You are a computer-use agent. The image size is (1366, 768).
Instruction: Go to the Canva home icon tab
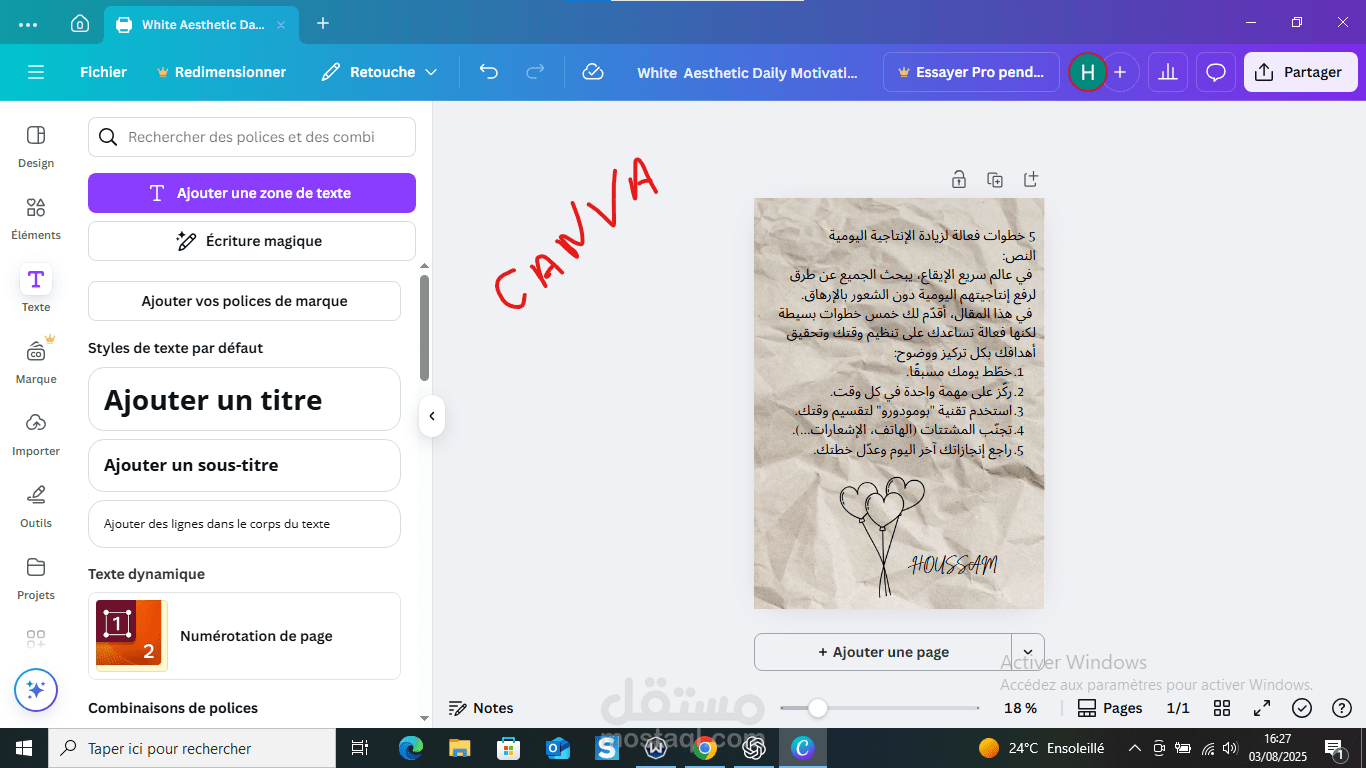80,23
